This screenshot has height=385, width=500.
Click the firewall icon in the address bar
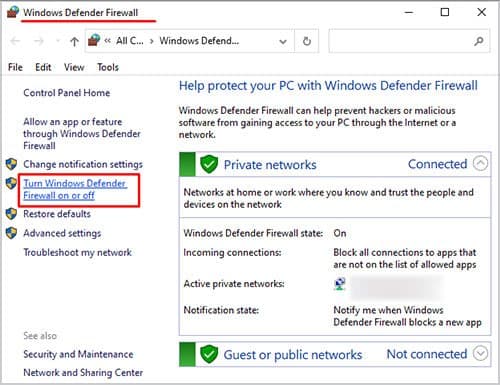(x=94, y=41)
